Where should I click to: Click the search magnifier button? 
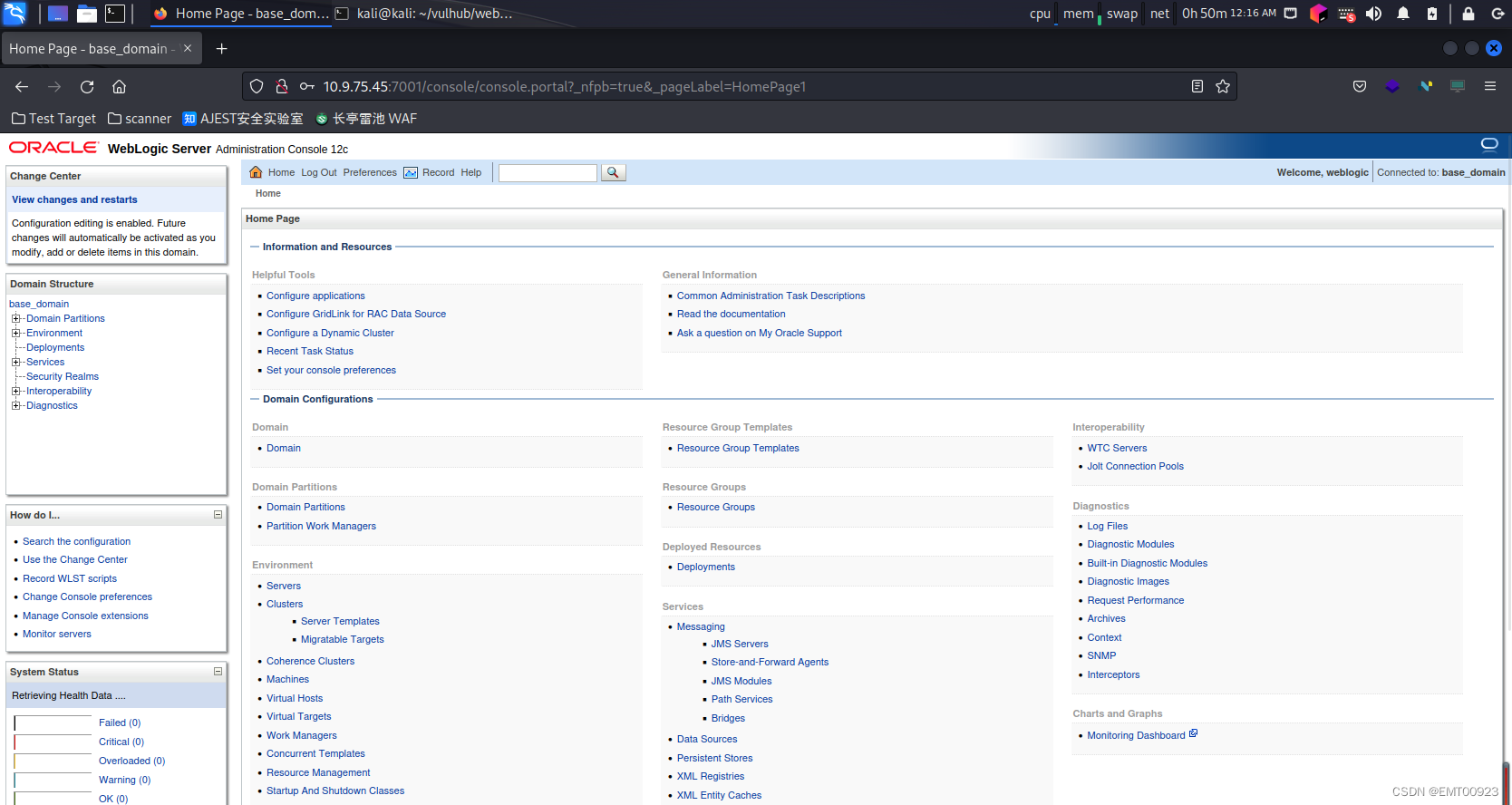tap(613, 172)
